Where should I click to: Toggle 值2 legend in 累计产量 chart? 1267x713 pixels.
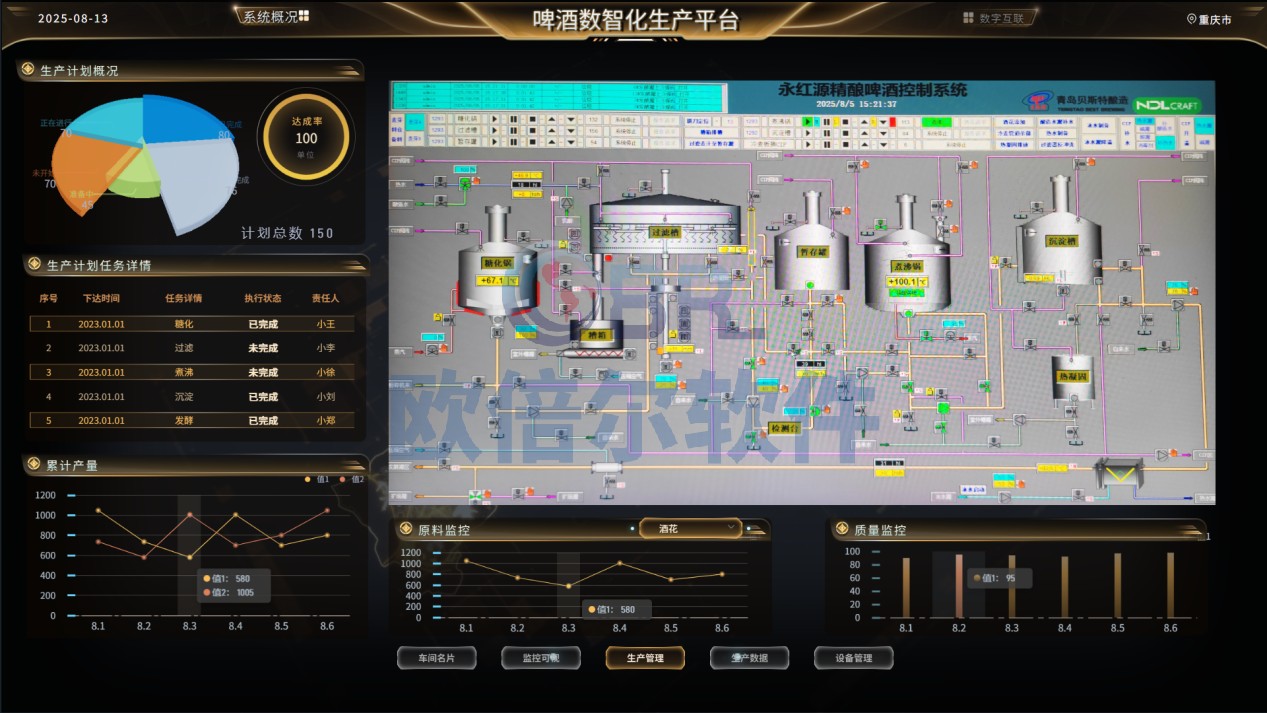tap(349, 479)
